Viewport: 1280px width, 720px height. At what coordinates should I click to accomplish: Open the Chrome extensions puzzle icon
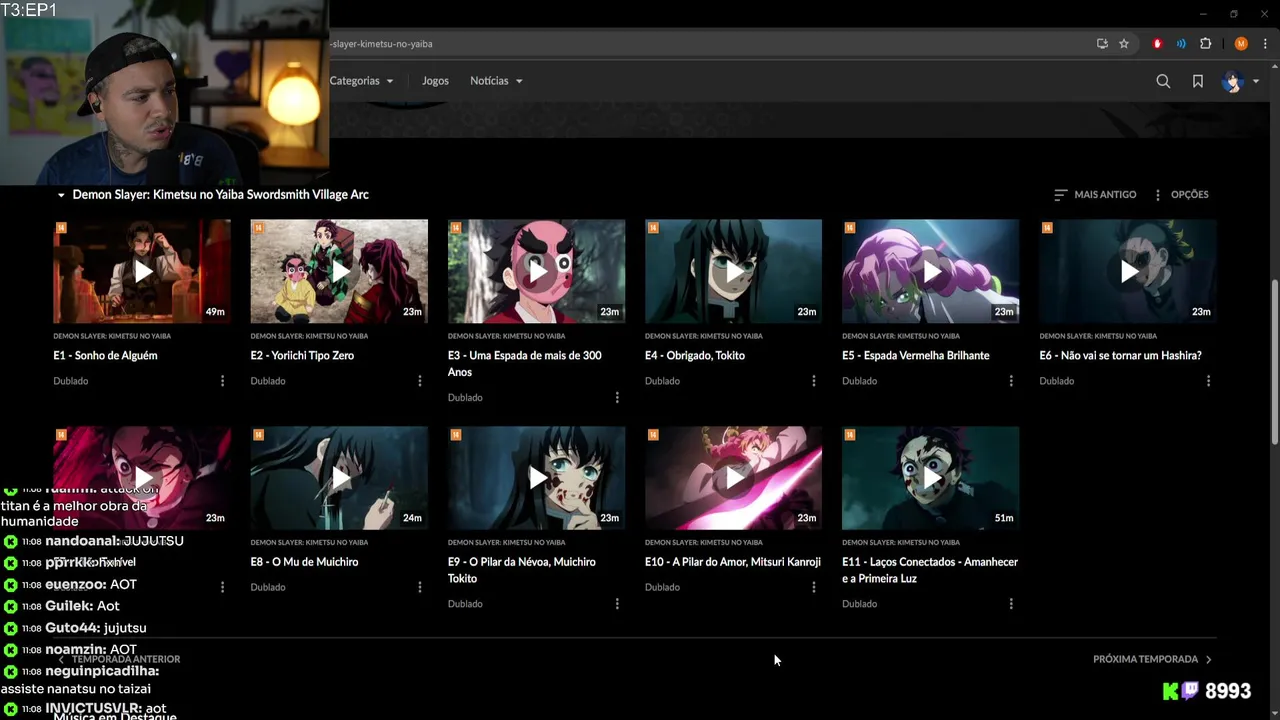tap(1206, 44)
